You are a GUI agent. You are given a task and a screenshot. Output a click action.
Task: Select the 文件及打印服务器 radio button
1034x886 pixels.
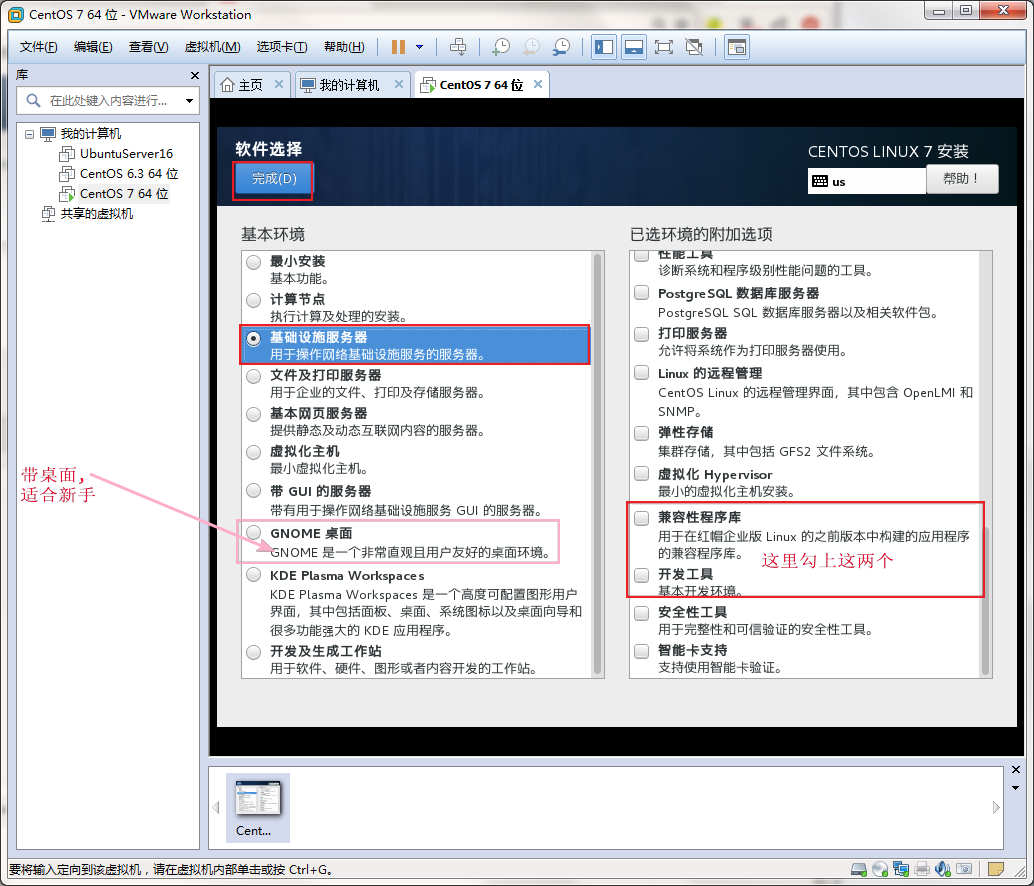pyautogui.click(x=254, y=376)
